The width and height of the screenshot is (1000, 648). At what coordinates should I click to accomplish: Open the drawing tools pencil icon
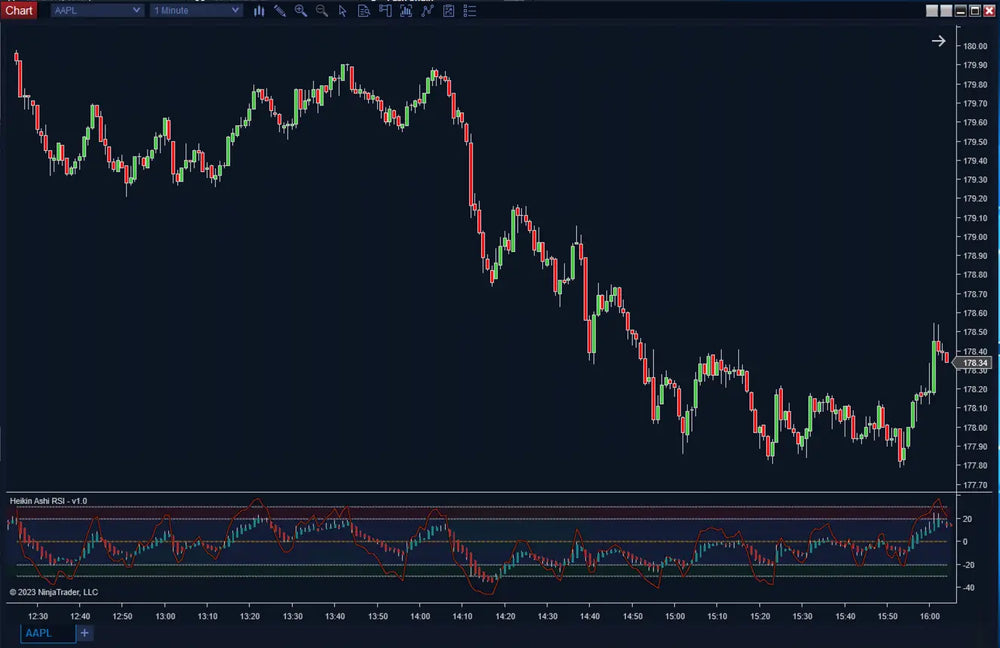click(279, 11)
